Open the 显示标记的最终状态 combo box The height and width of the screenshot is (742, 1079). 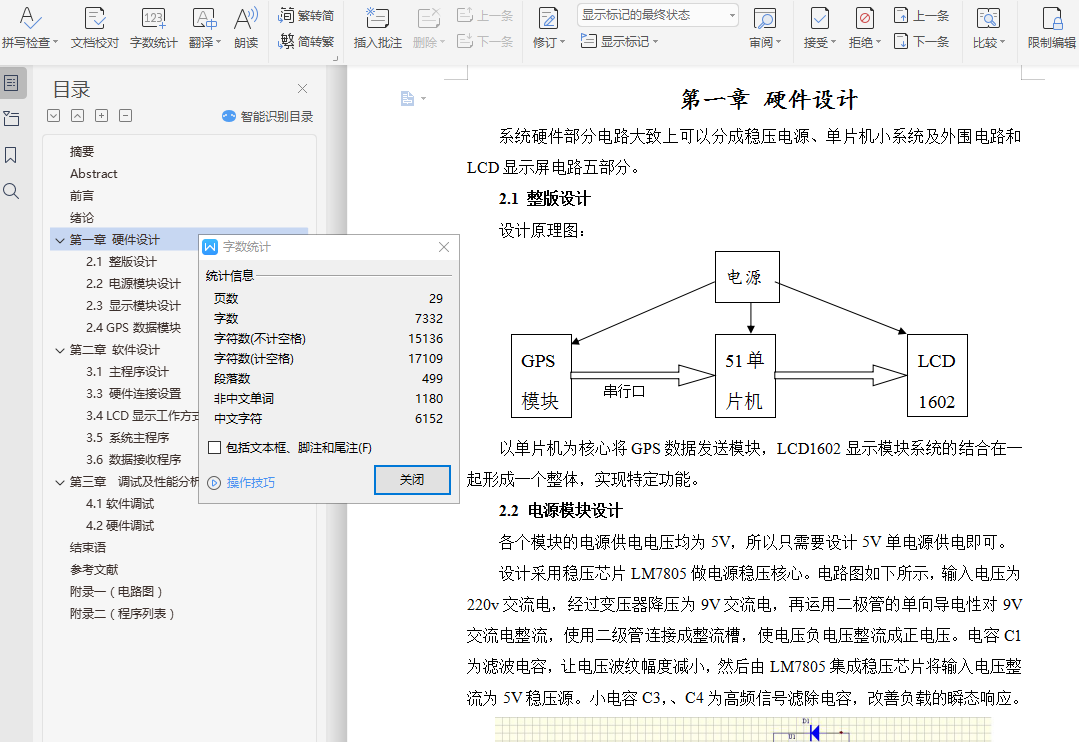[x=658, y=14]
